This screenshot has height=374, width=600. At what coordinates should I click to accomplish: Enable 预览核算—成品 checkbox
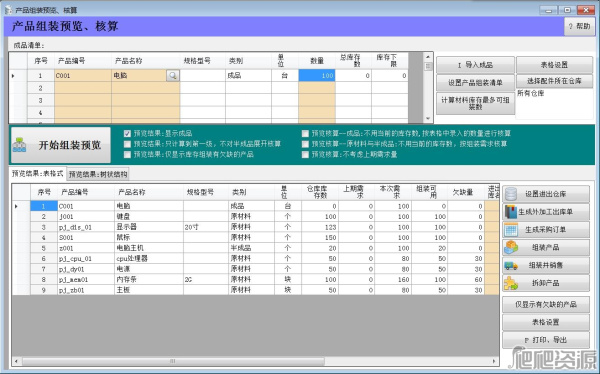pos(305,134)
